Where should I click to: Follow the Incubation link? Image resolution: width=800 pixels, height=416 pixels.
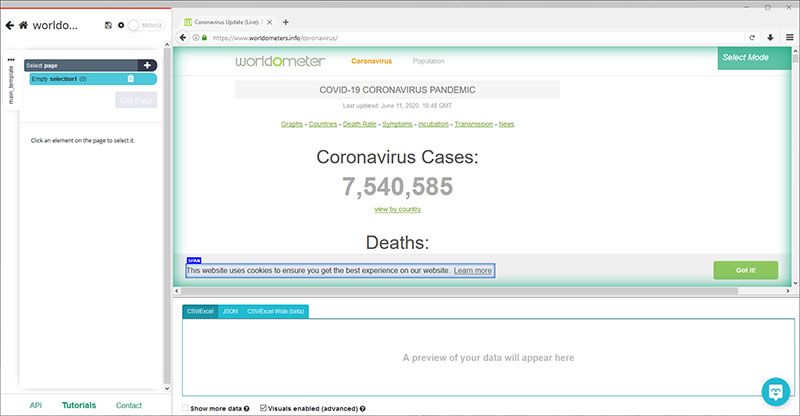pos(433,124)
